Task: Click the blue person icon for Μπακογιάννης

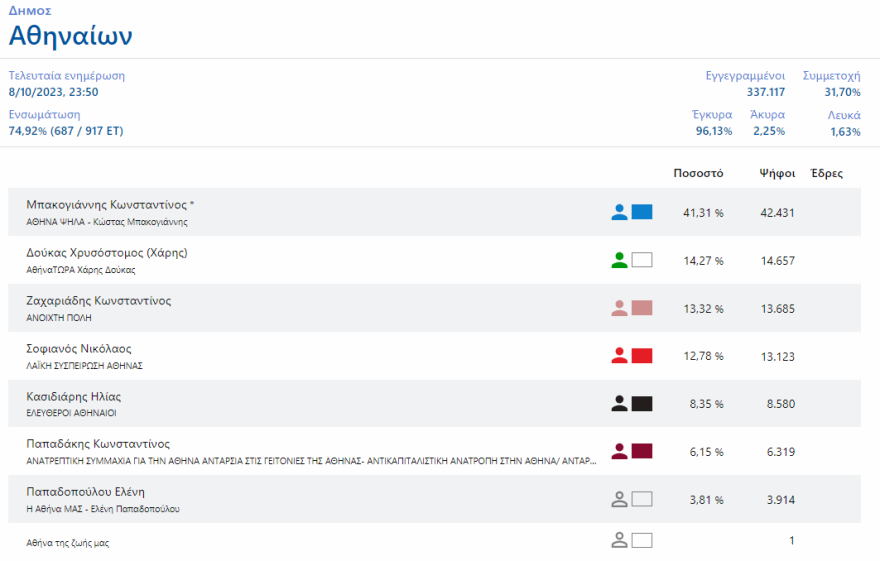Action: click(x=620, y=212)
